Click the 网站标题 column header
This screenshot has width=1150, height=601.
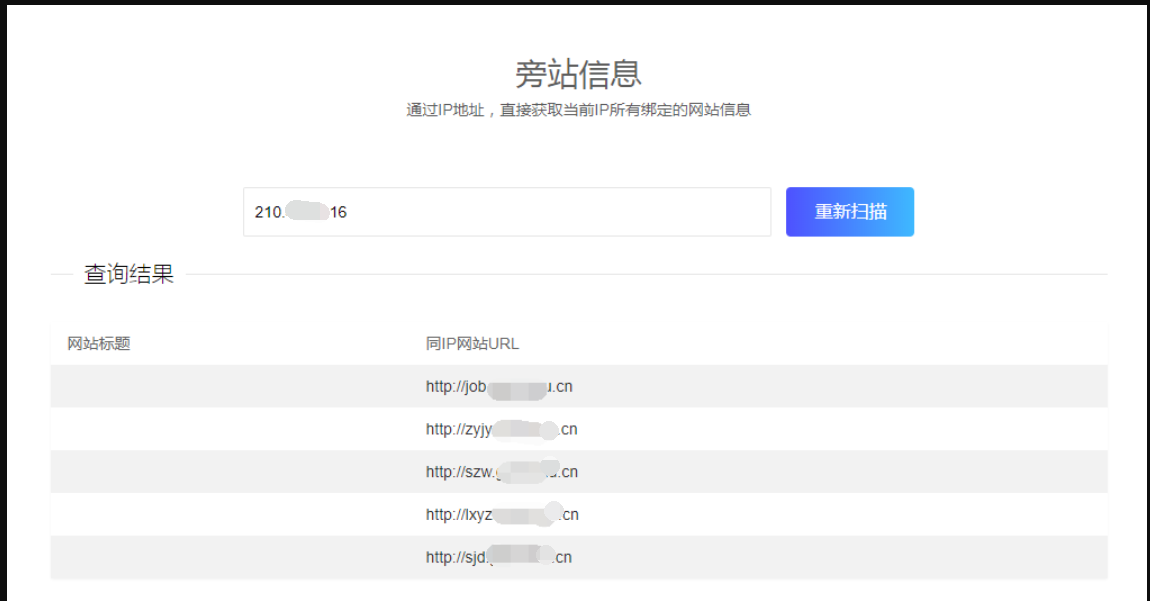[99, 343]
